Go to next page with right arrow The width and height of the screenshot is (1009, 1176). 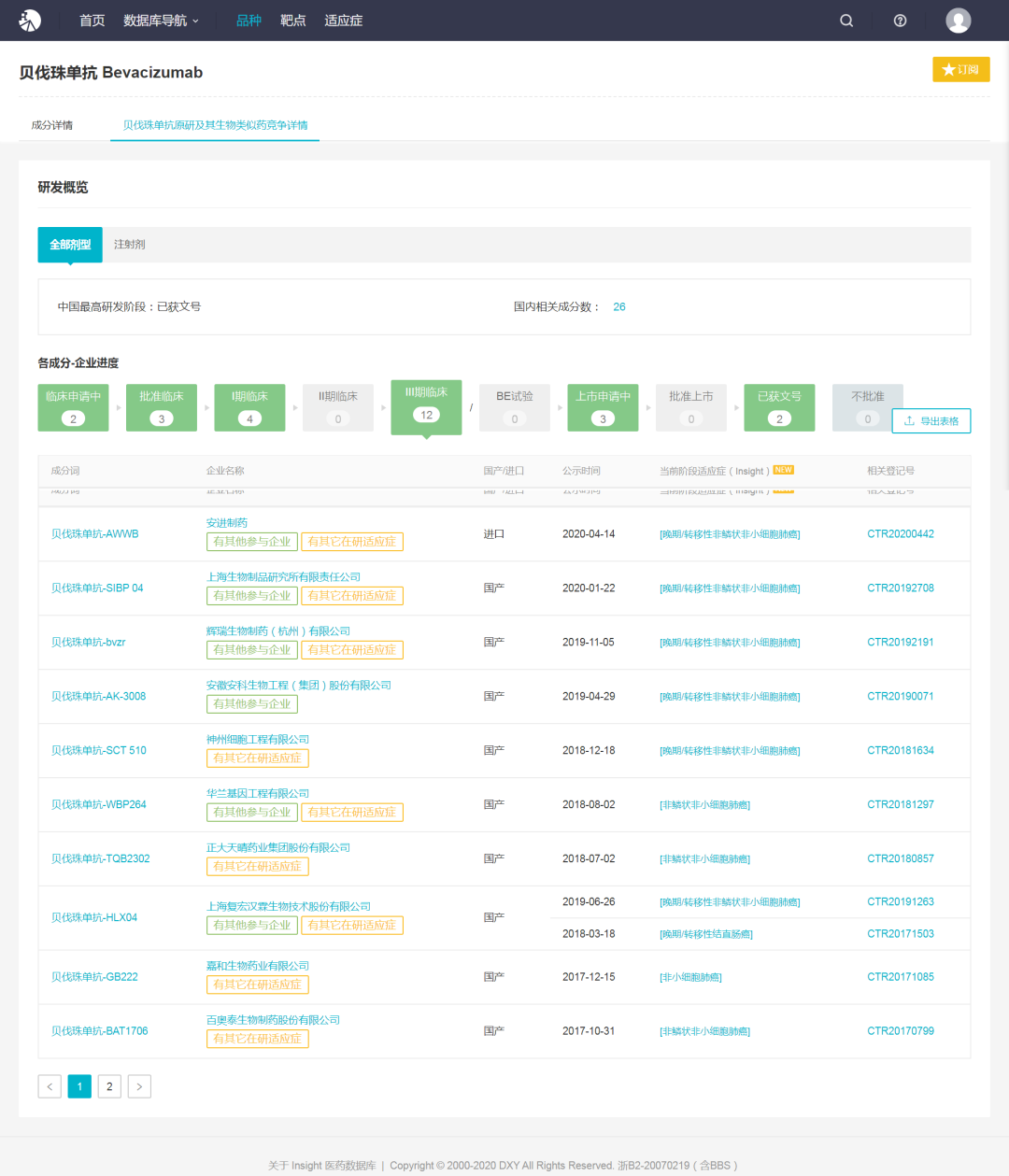coord(139,1086)
